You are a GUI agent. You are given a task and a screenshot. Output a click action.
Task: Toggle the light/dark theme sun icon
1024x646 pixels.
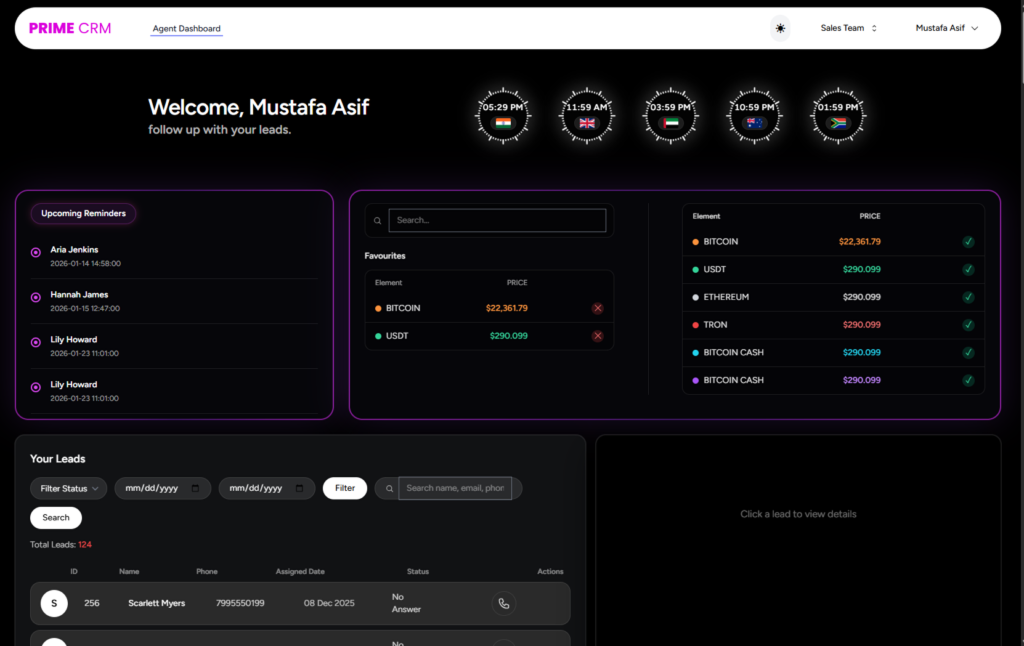pos(780,28)
